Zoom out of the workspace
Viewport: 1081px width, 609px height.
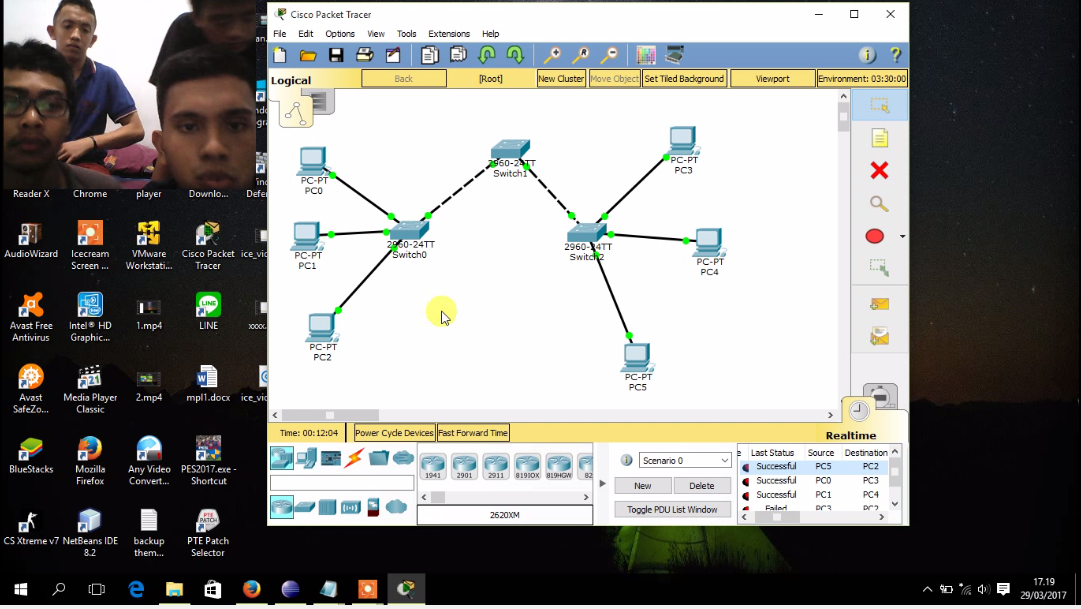609,55
